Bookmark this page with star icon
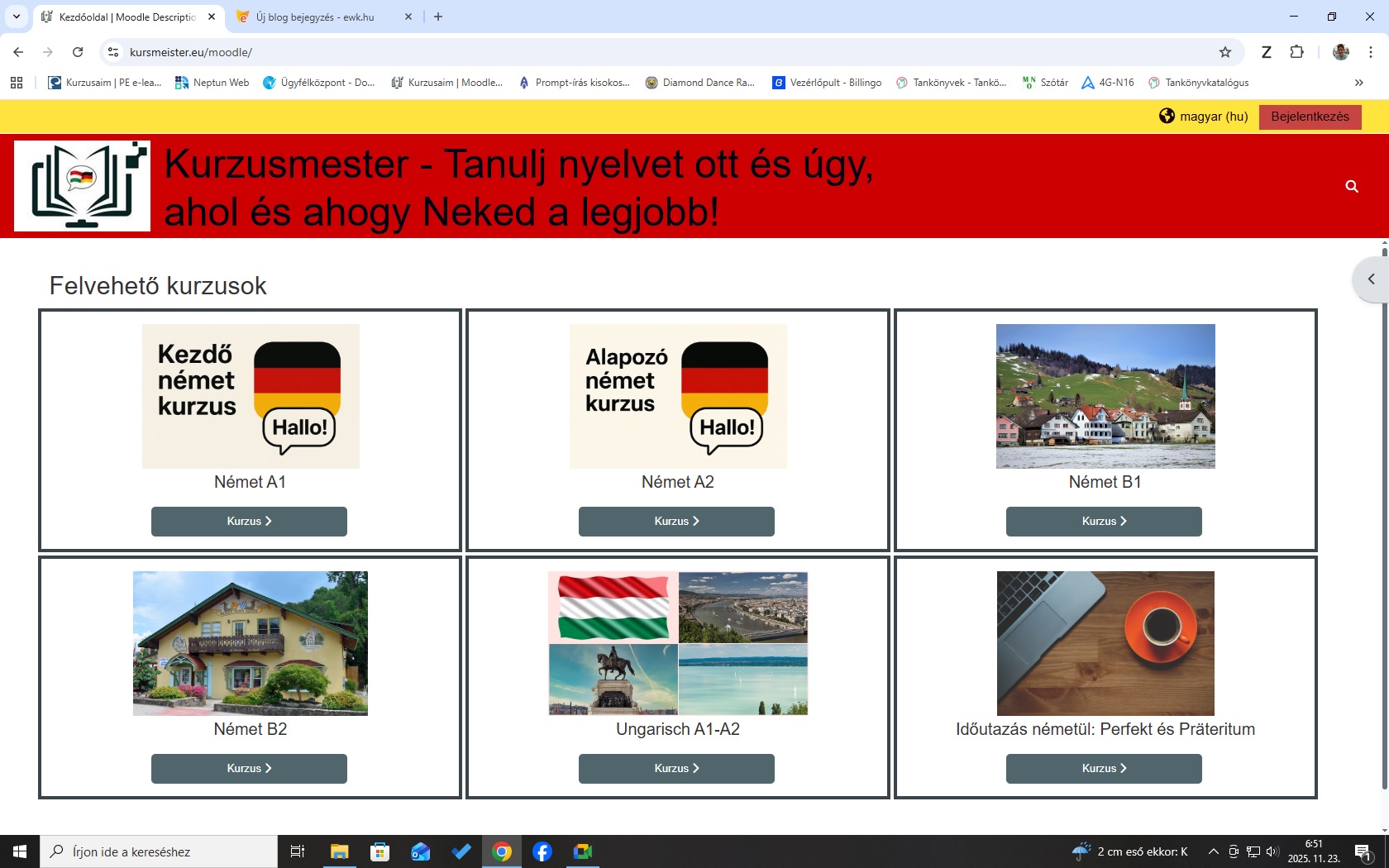Image resolution: width=1389 pixels, height=868 pixels. pyautogui.click(x=1225, y=52)
